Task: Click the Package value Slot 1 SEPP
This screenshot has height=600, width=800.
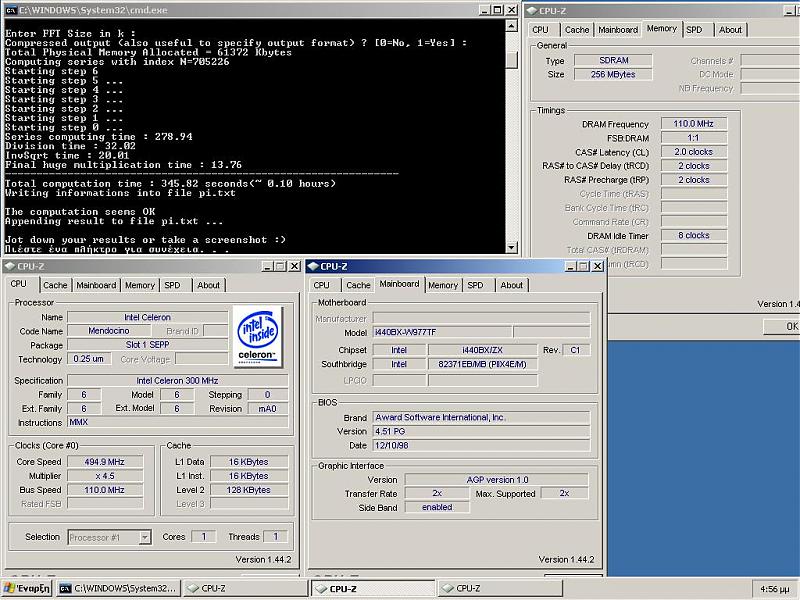Action: (147, 345)
